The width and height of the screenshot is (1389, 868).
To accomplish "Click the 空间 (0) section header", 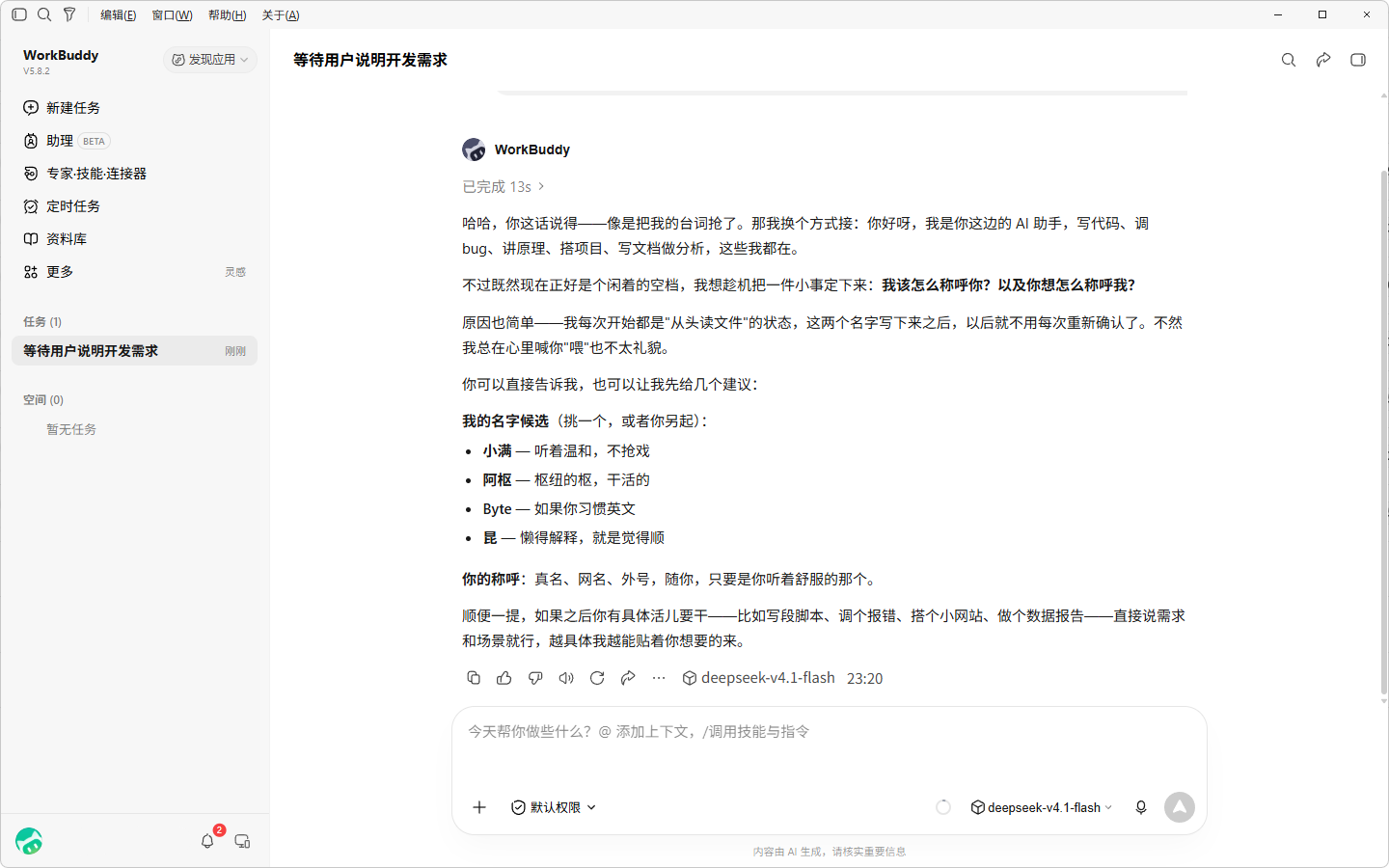I will [x=43, y=400].
